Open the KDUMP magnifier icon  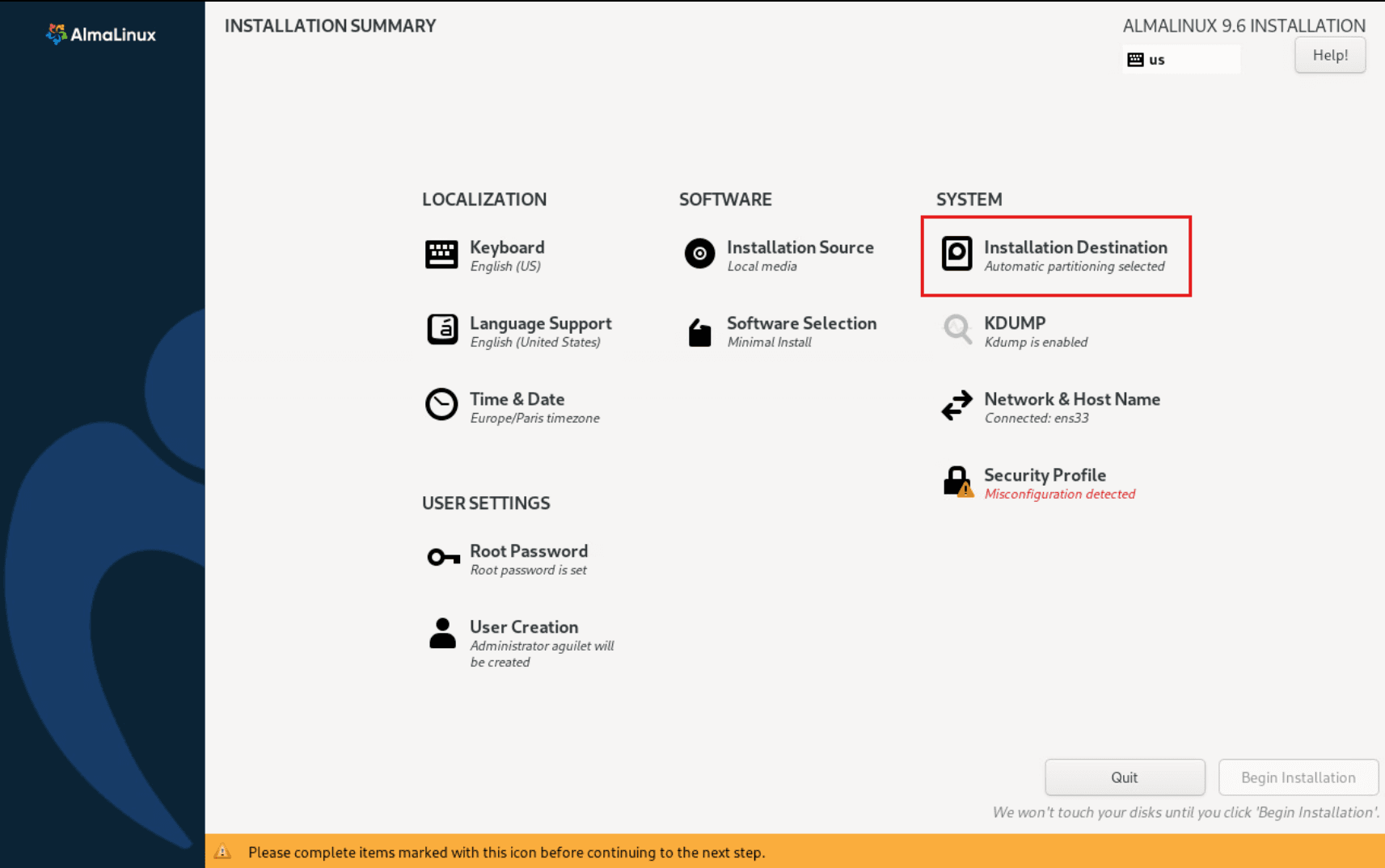coord(957,330)
